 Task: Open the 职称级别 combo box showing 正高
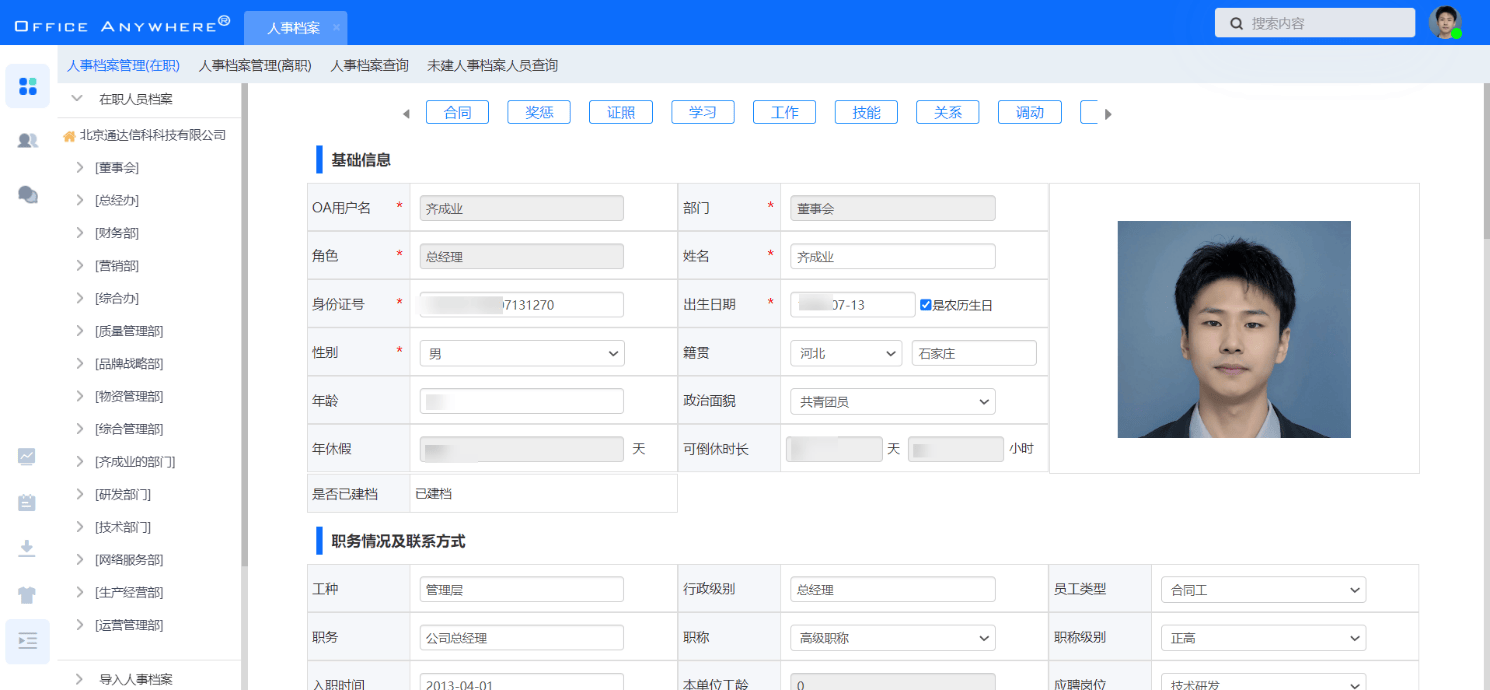coord(1262,637)
